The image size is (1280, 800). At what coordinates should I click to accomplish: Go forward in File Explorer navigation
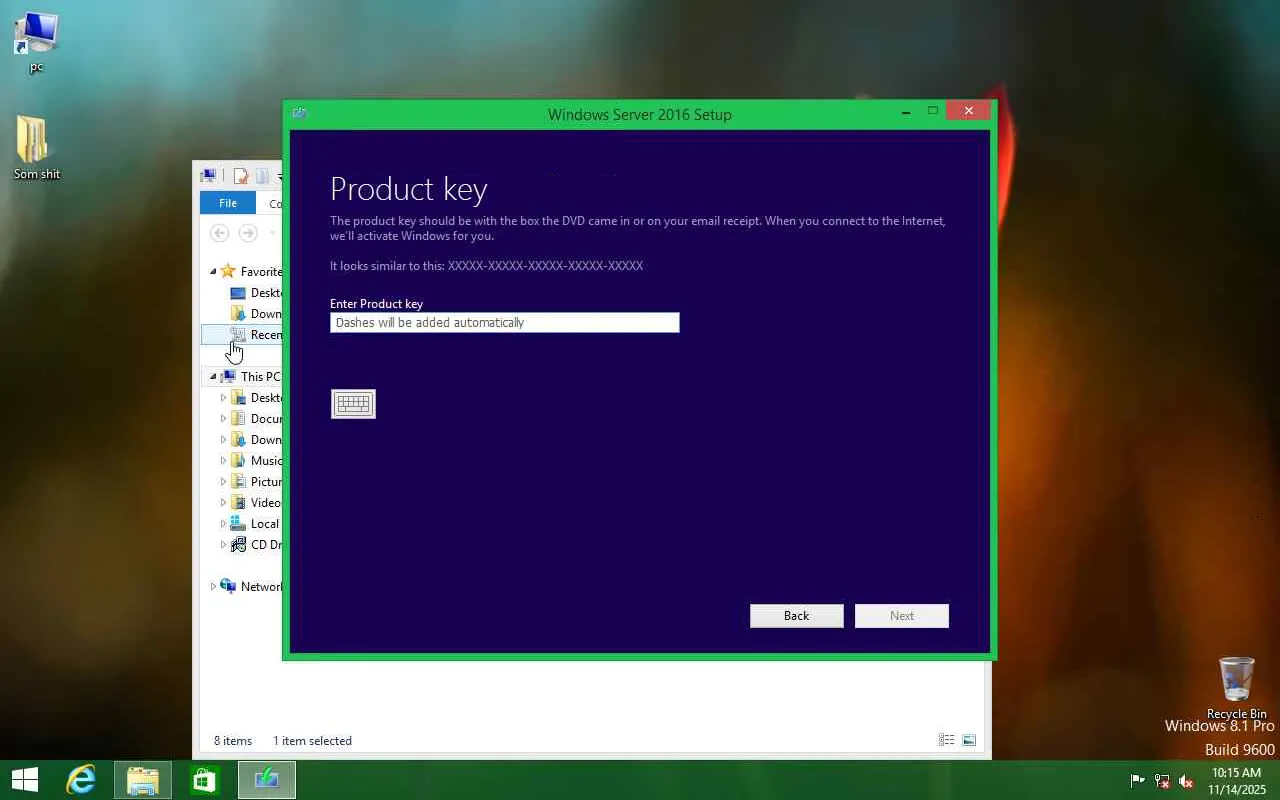248,233
